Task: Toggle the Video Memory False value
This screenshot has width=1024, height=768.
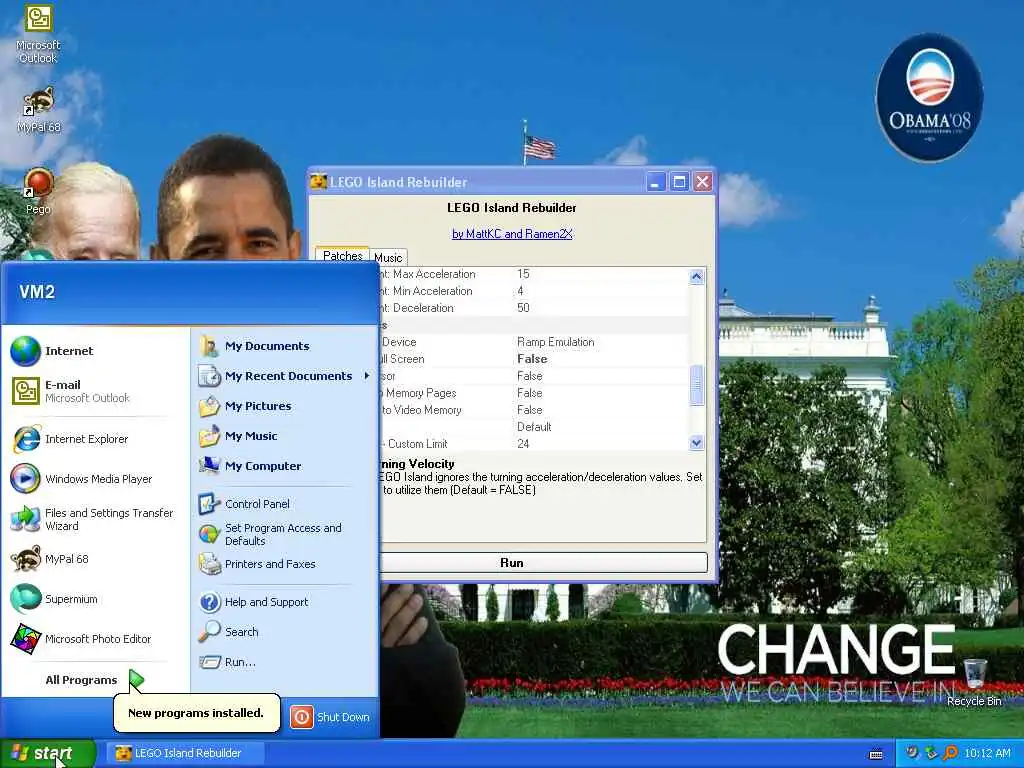Action: (x=530, y=410)
